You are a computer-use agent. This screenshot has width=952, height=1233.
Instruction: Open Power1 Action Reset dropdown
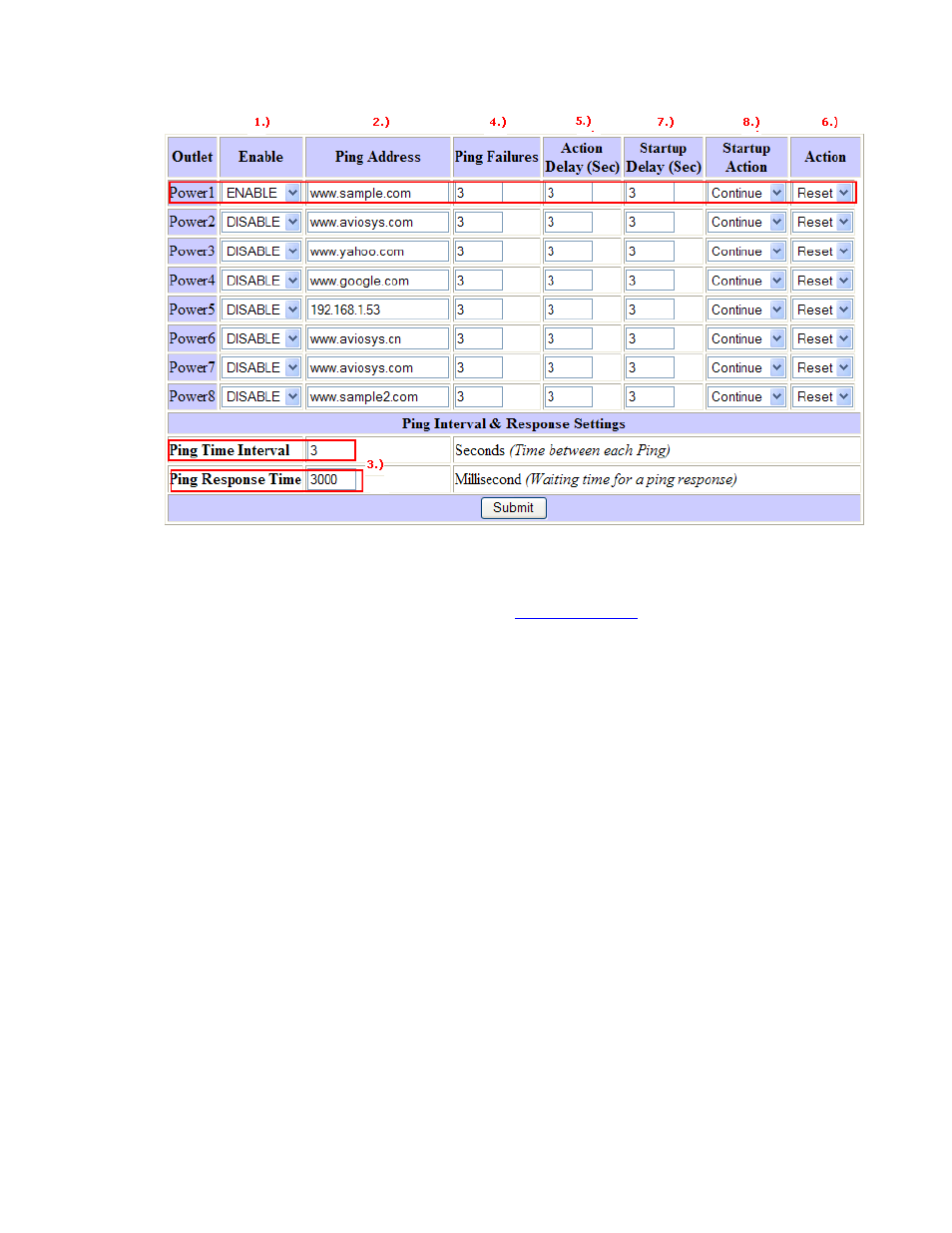click(823, 193)
